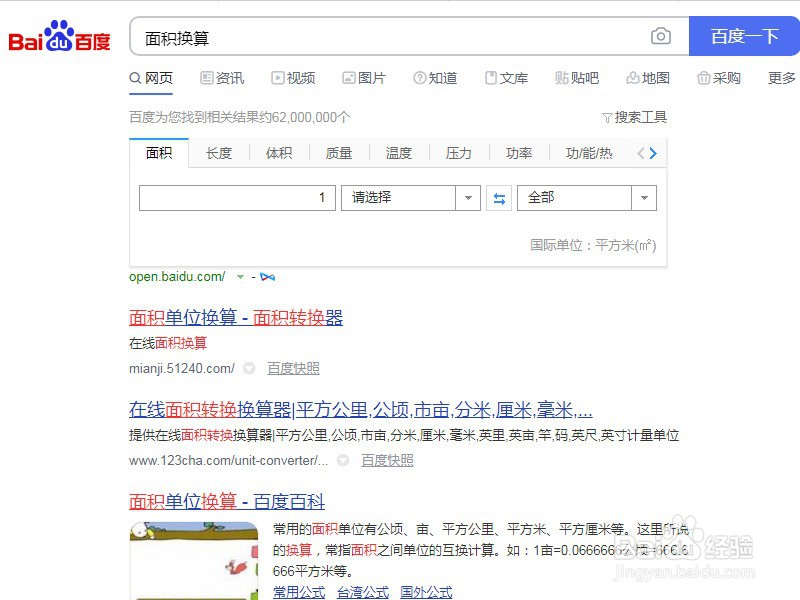
Task: Click the open.baidu.com/ source URL
Action: [177, 277]
